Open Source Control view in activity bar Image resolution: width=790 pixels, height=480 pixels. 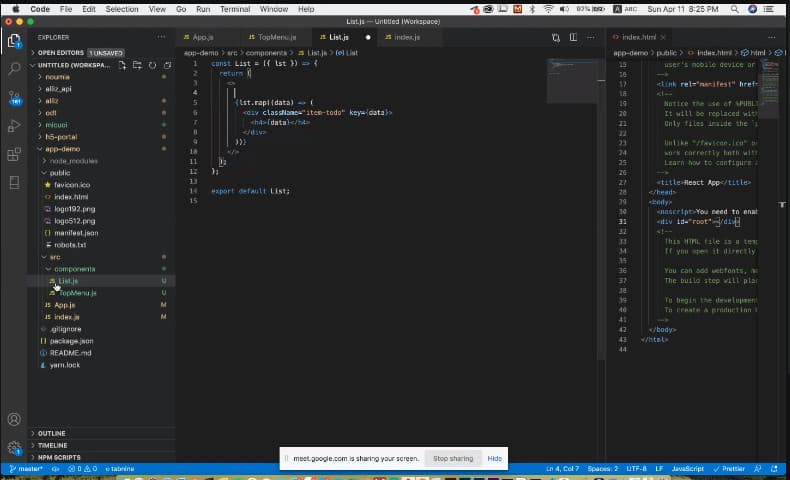(14, 98)
